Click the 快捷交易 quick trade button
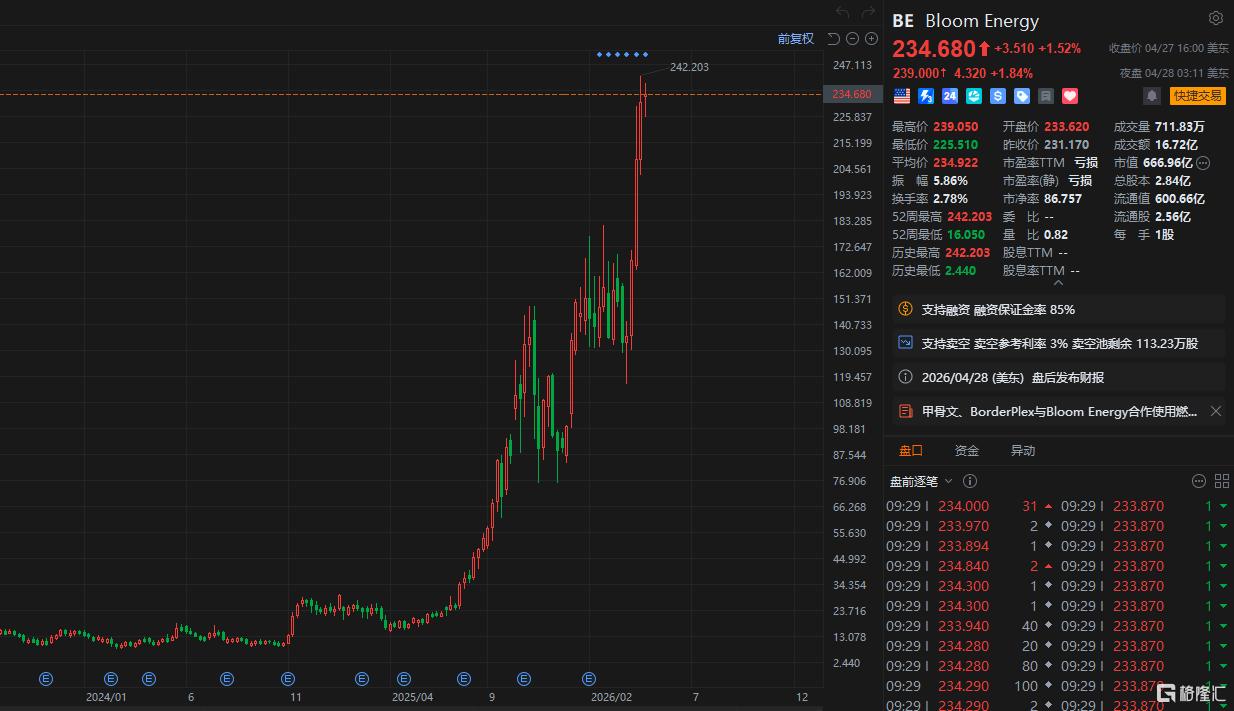Viewport: 1234px width, 711px height. [1197, 96]
